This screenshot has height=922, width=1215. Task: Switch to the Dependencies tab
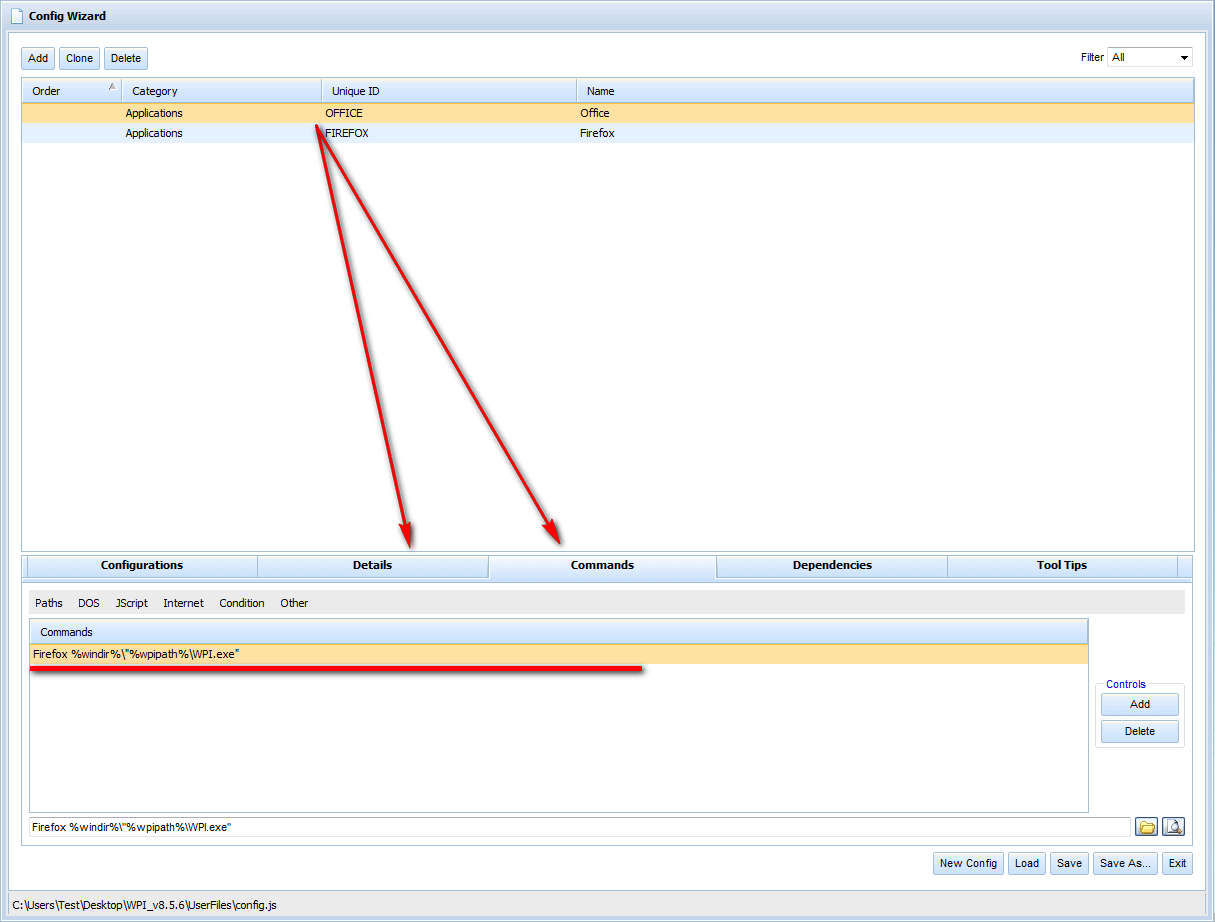coord(832,566)
